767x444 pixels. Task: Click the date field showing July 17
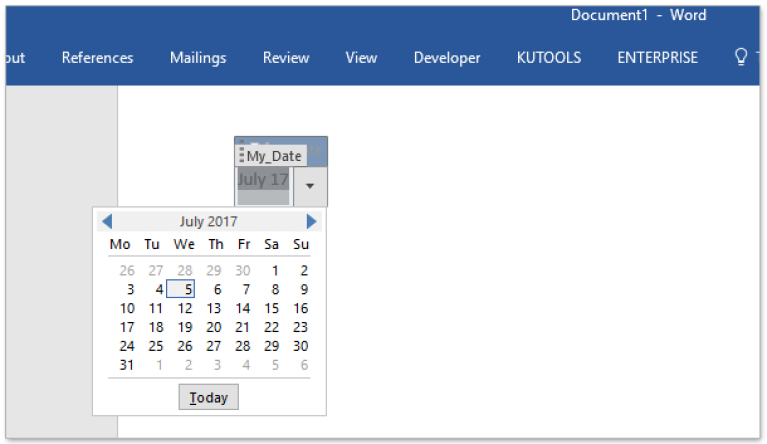pyautogui.click(x=263, y=180)
